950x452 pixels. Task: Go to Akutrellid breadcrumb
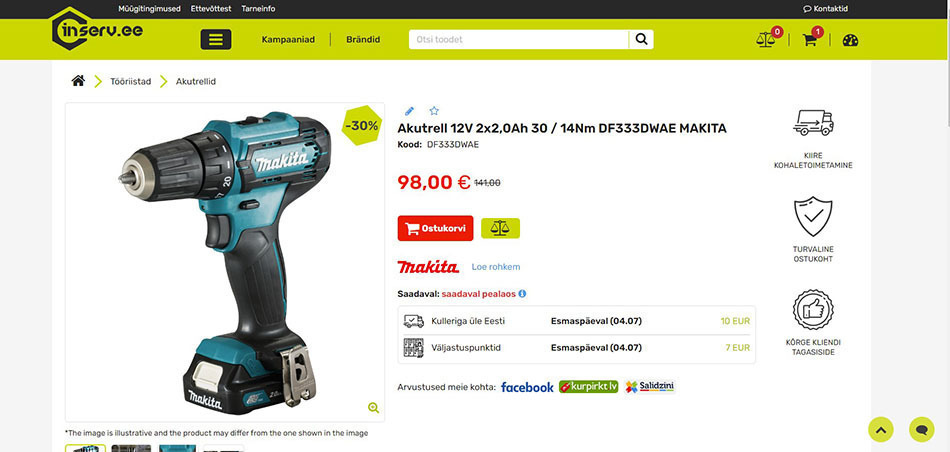coord(196,81)
